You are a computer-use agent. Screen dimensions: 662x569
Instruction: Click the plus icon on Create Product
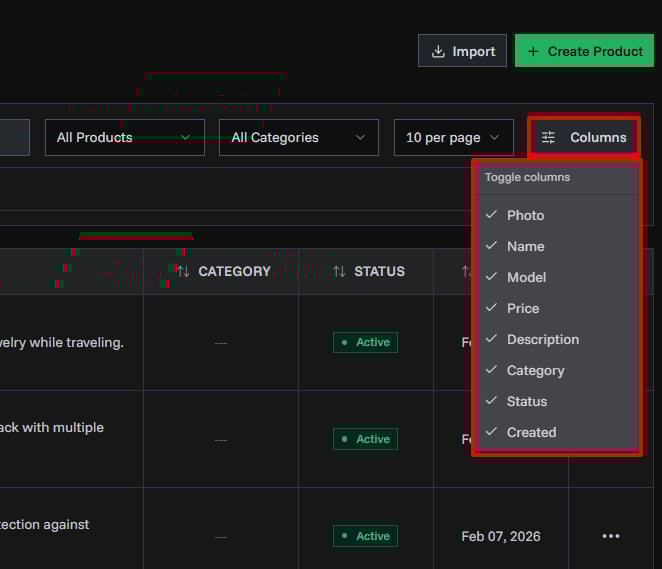click(x=533, y=51)
